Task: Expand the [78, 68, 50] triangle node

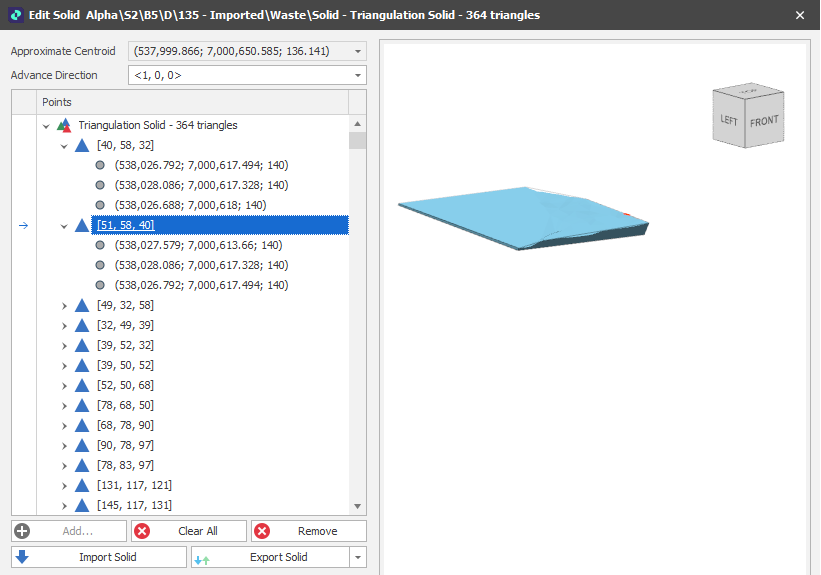Action: pyautogui.click(x=64, y=406)
